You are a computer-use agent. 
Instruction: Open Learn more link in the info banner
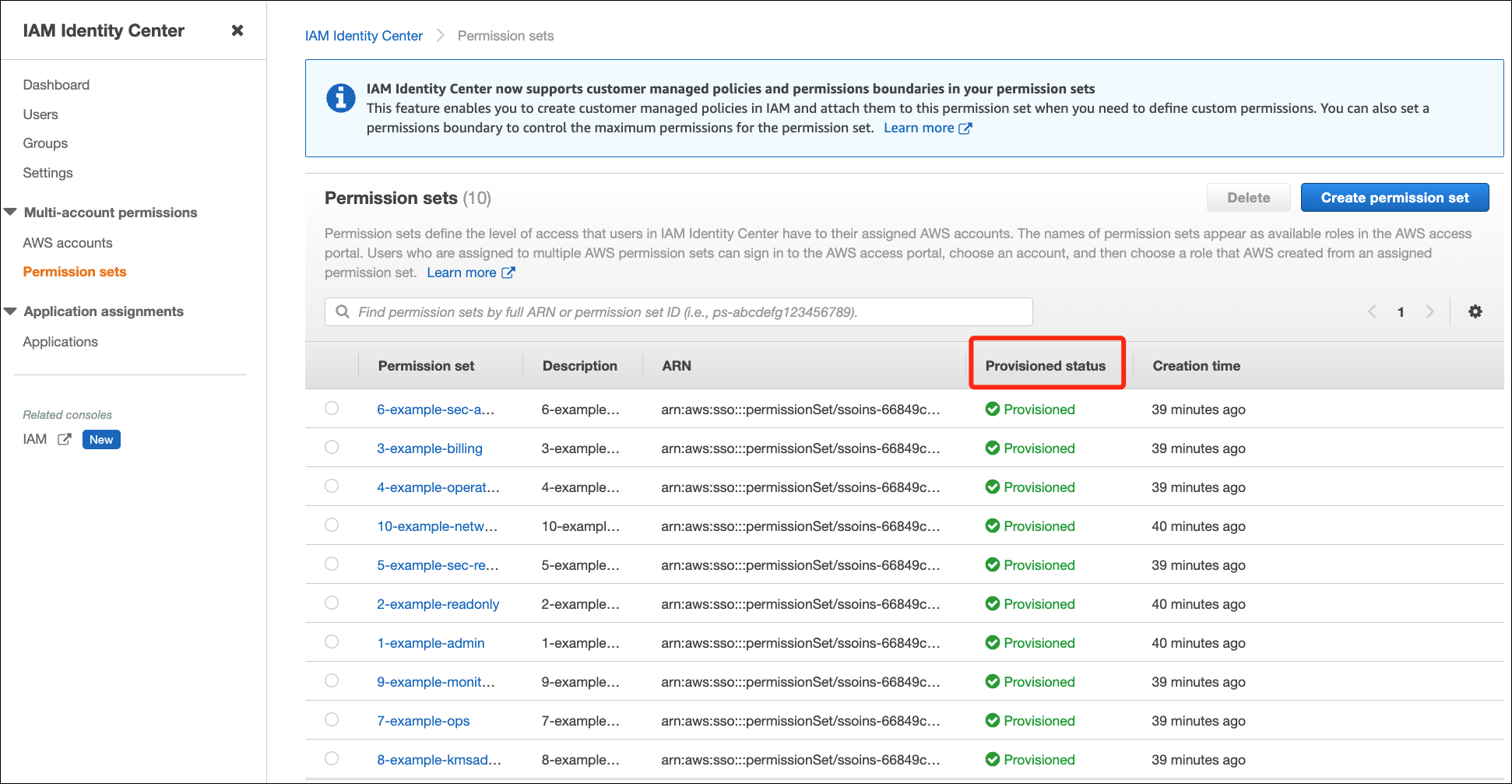click(x=927, y=128)
